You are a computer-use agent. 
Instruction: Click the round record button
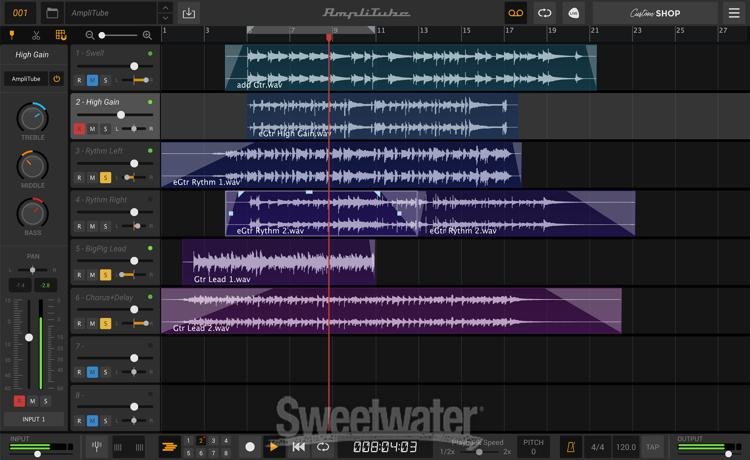pos(250,447)
